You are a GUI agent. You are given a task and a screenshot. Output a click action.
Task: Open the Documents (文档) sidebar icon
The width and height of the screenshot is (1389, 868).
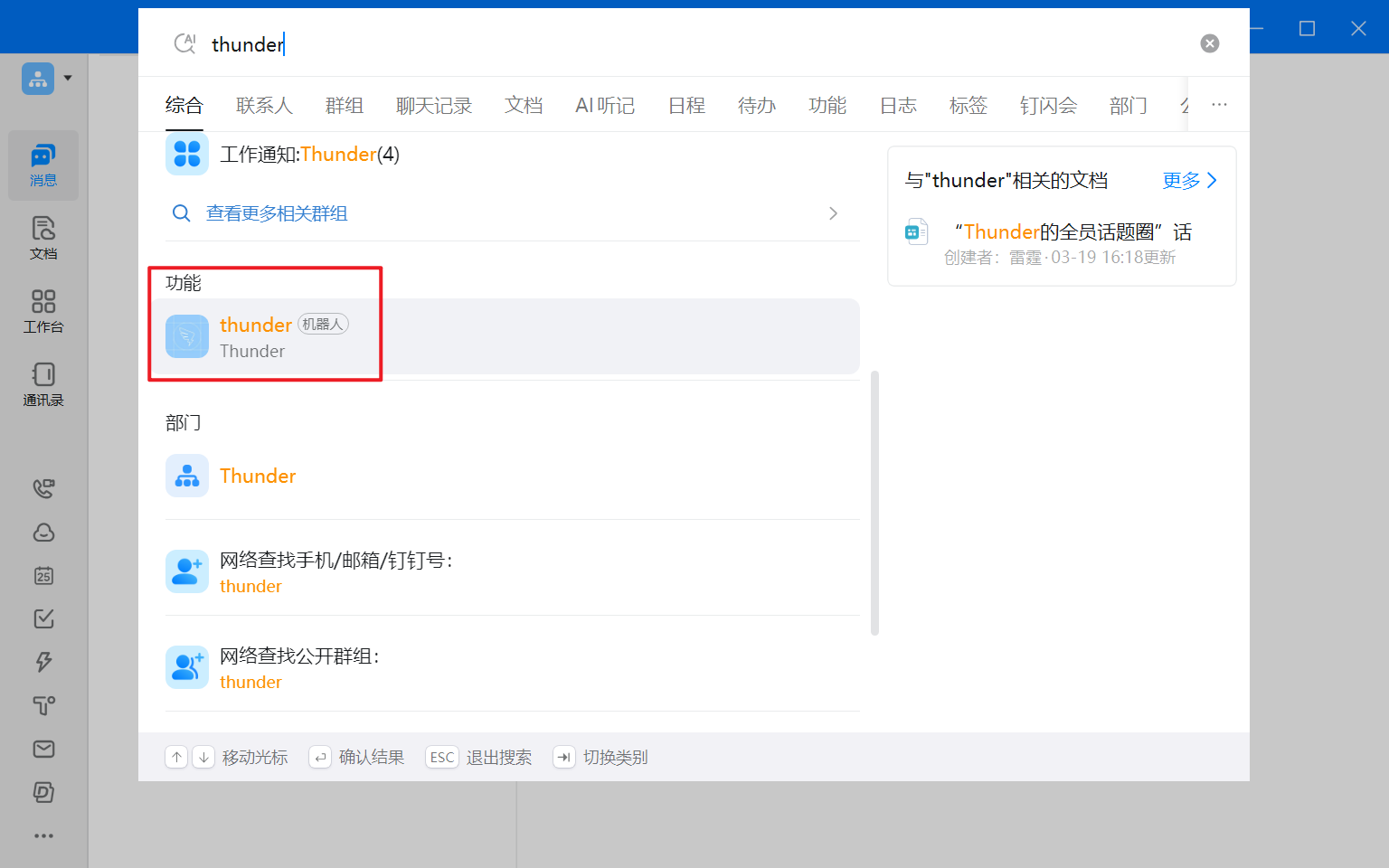[43, 238]
